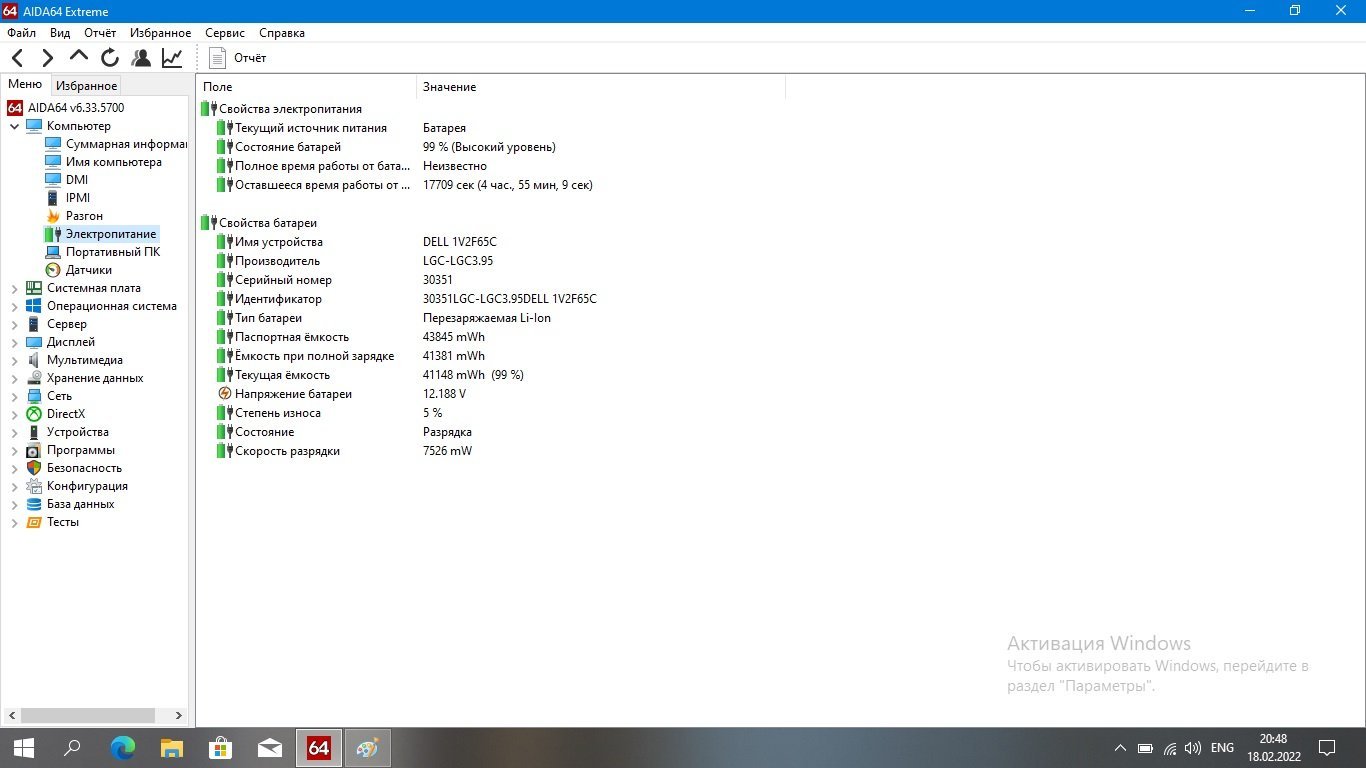Click the Forward navigation arrow
This screenshot has height=768, width=1366.
pos(48,58)
